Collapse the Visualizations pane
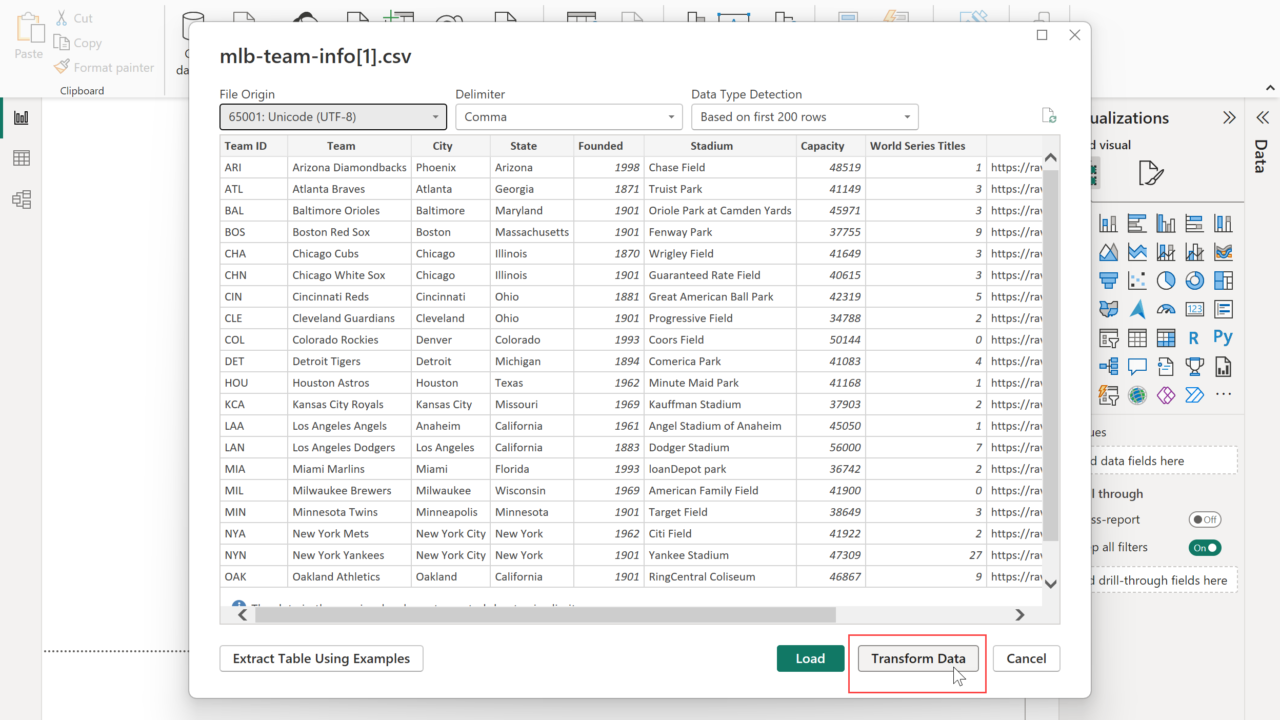Image resolution: width=1280 pixels, height=720 pixels. tap(1229, 118)
